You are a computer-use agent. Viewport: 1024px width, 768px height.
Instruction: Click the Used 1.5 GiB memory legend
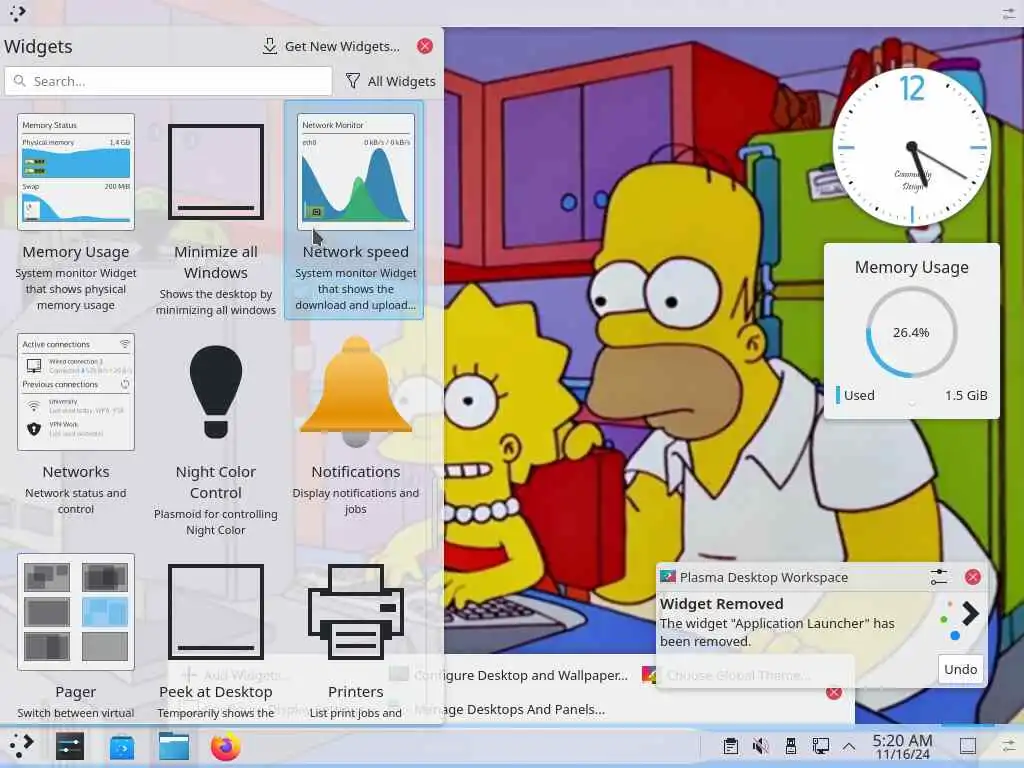(x=912, y=395)
